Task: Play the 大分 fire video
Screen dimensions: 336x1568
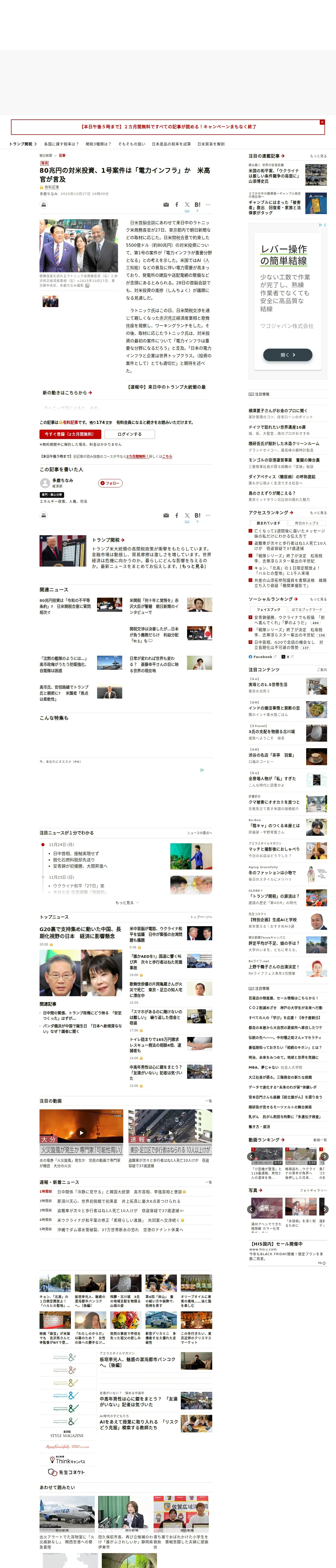Action: pos(81,1133)
